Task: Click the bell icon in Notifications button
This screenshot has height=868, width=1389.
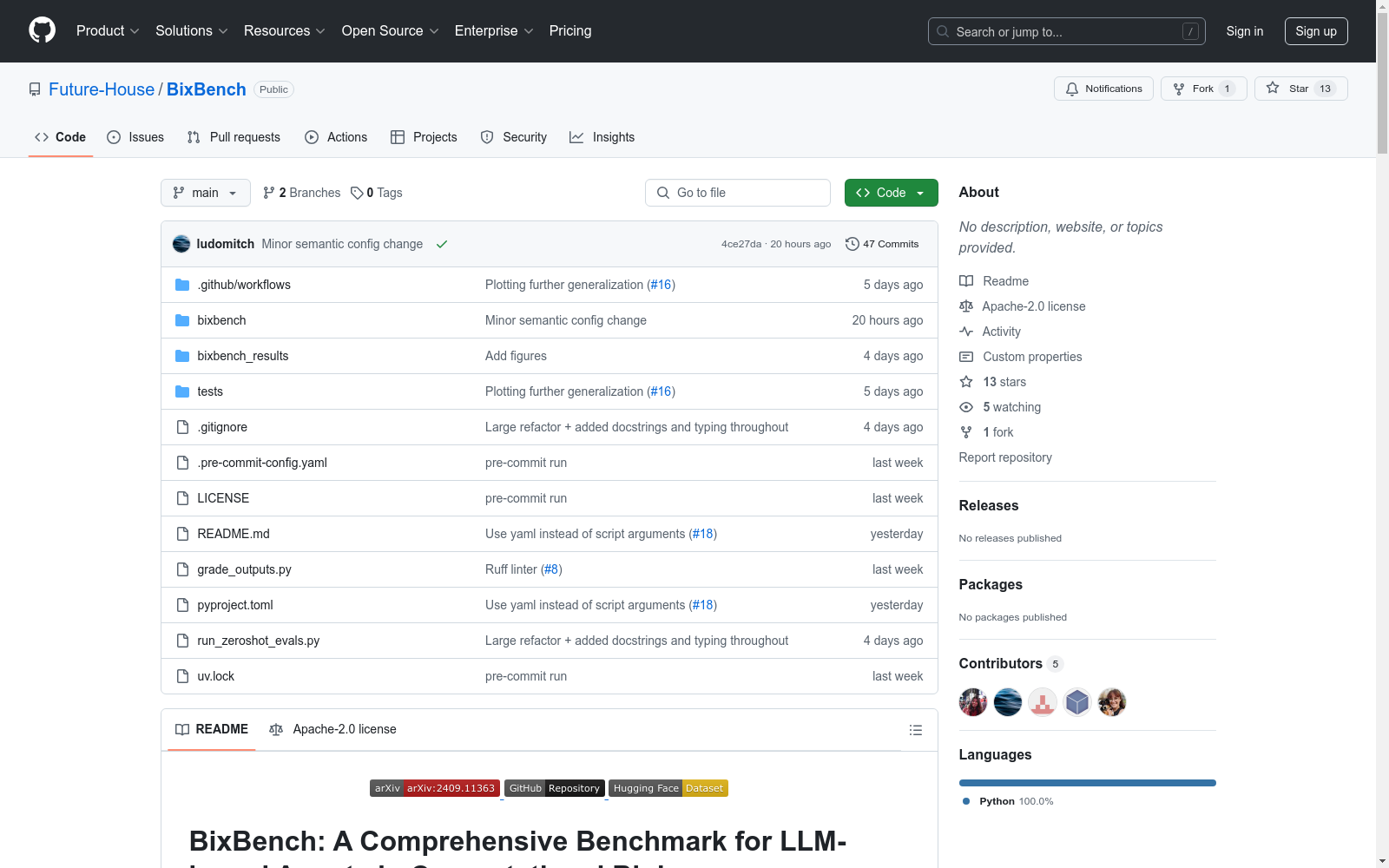Action: (1072, 89)
